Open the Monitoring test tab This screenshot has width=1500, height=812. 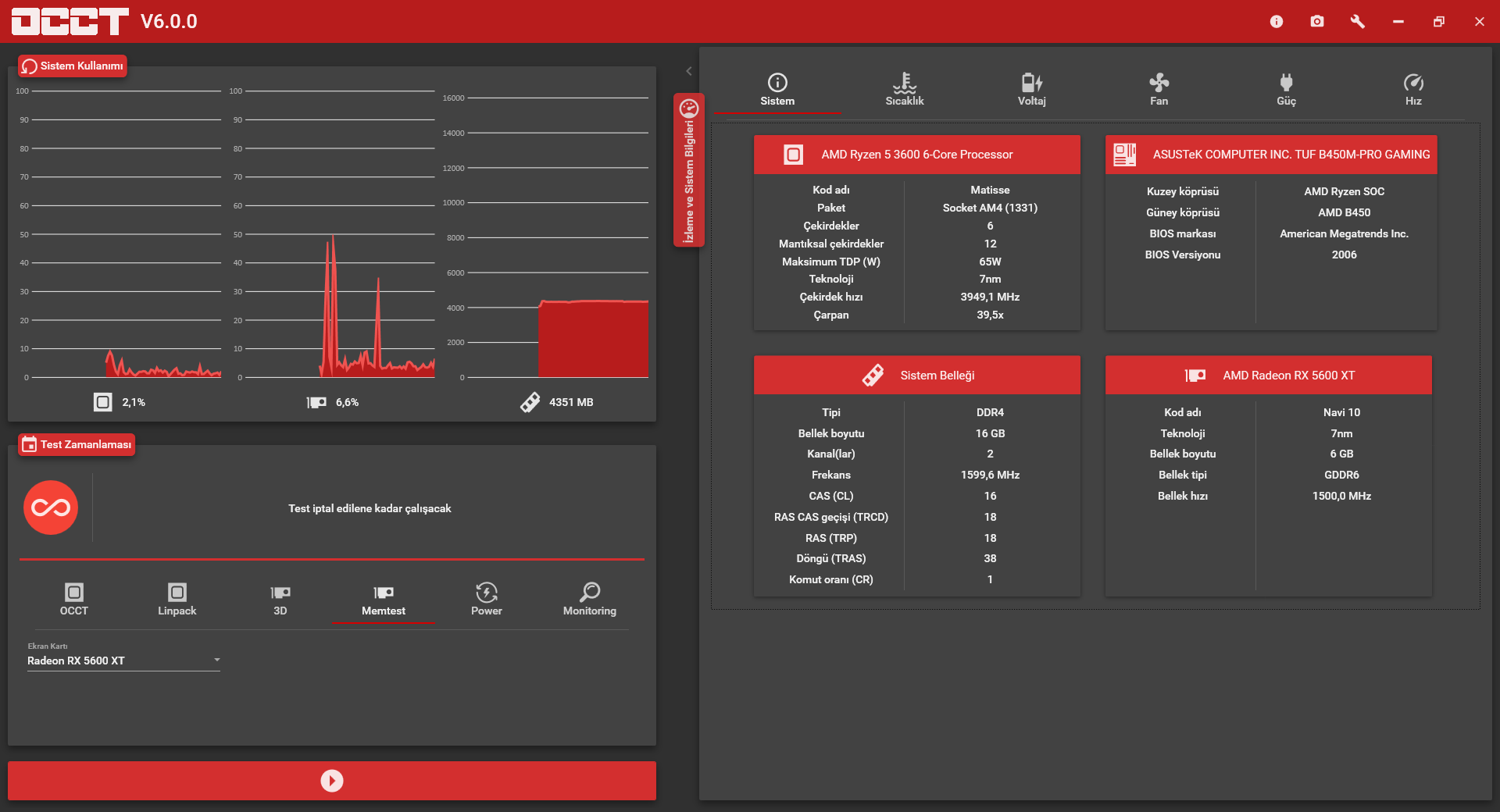(590, 600)
